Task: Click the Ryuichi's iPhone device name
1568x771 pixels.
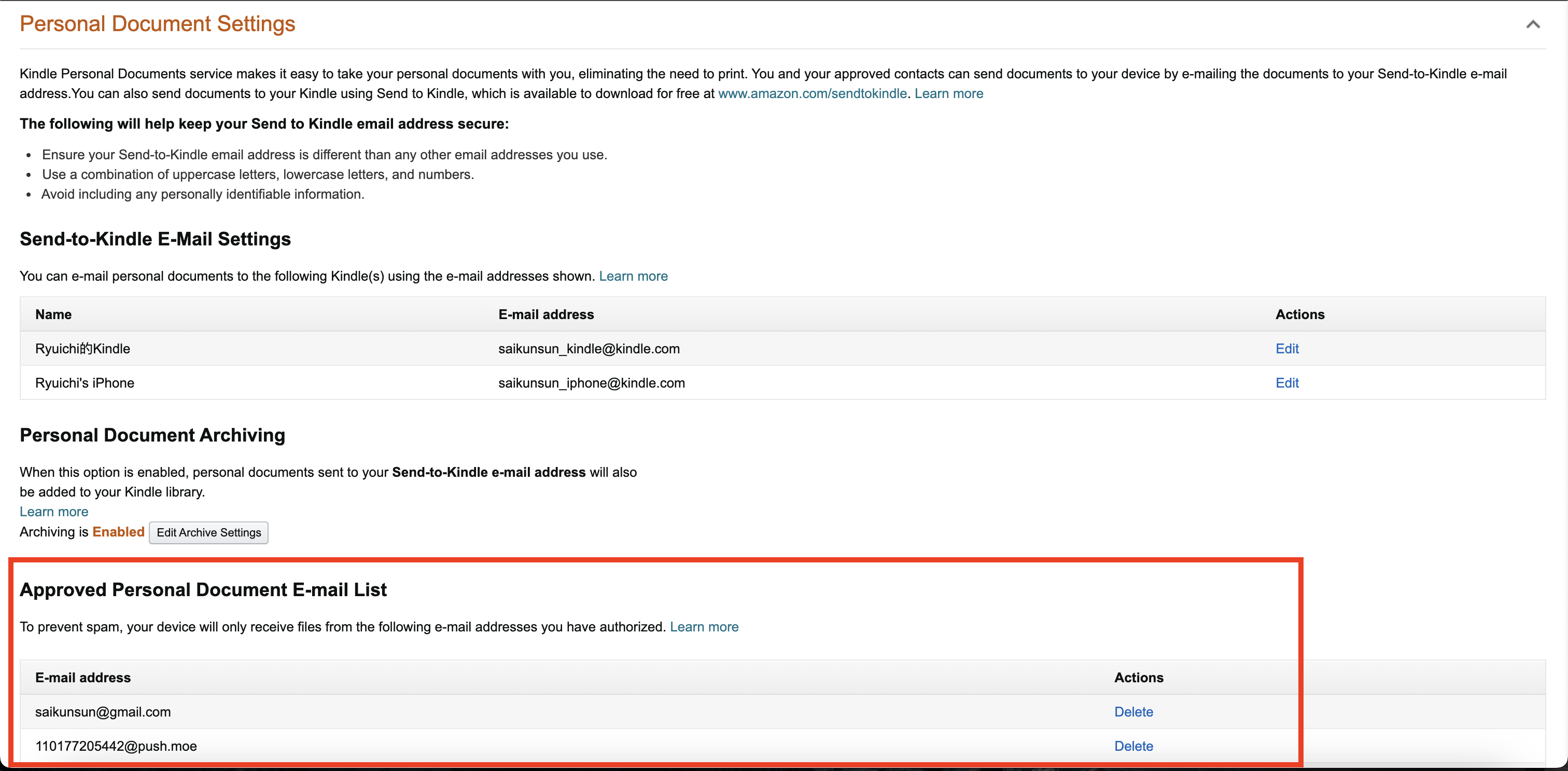Action: (x=85, y=382)
